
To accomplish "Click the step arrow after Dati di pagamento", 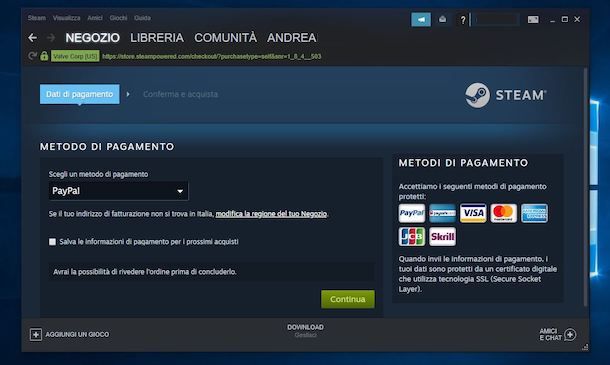I will [x=128, y=94].
